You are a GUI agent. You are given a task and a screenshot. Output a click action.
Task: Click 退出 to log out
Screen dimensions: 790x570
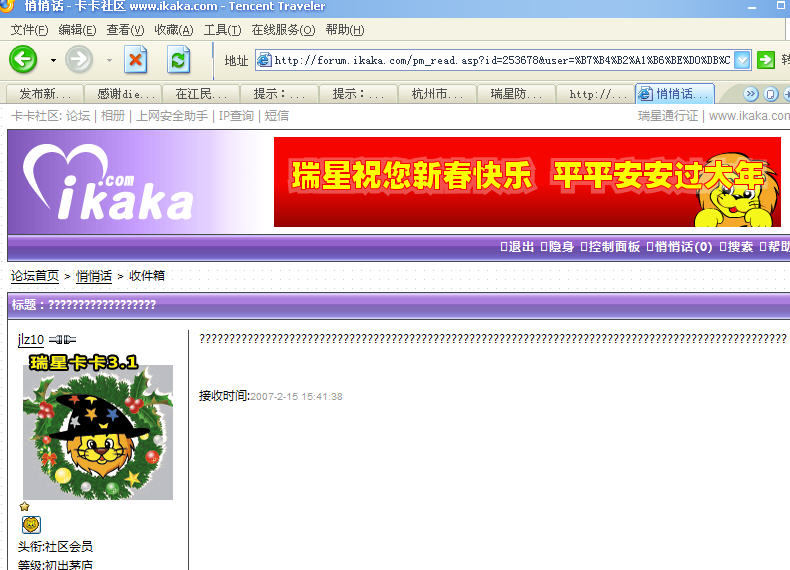pyautogui.click(x=521, y=247)
